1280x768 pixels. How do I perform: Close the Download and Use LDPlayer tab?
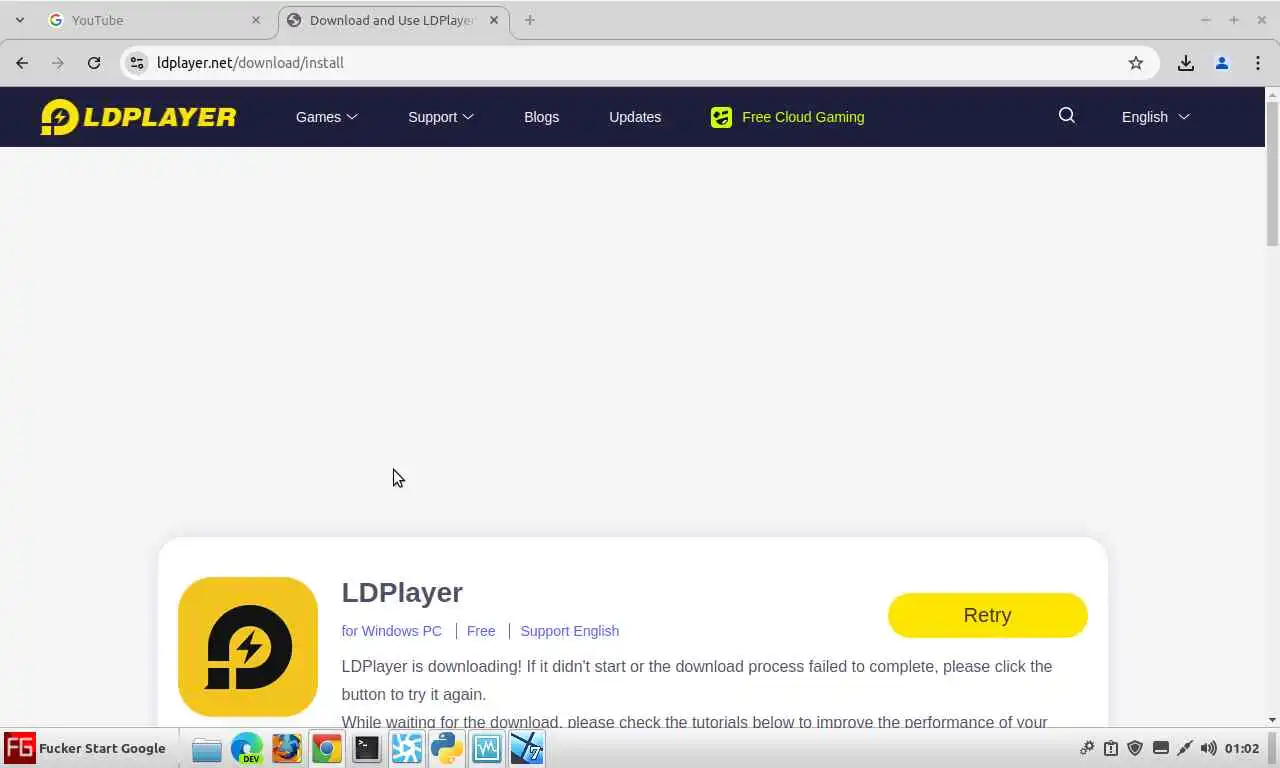(494, 20)
